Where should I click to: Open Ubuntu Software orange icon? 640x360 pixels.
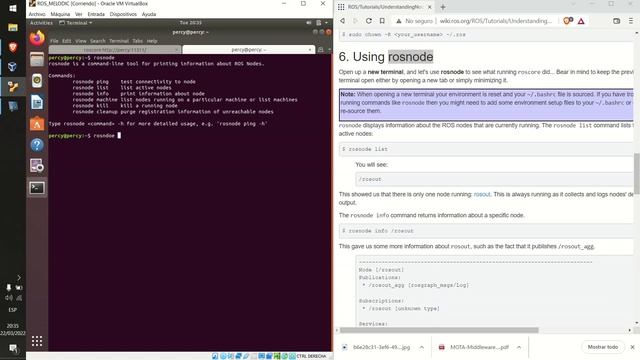(x=37, y=124)
